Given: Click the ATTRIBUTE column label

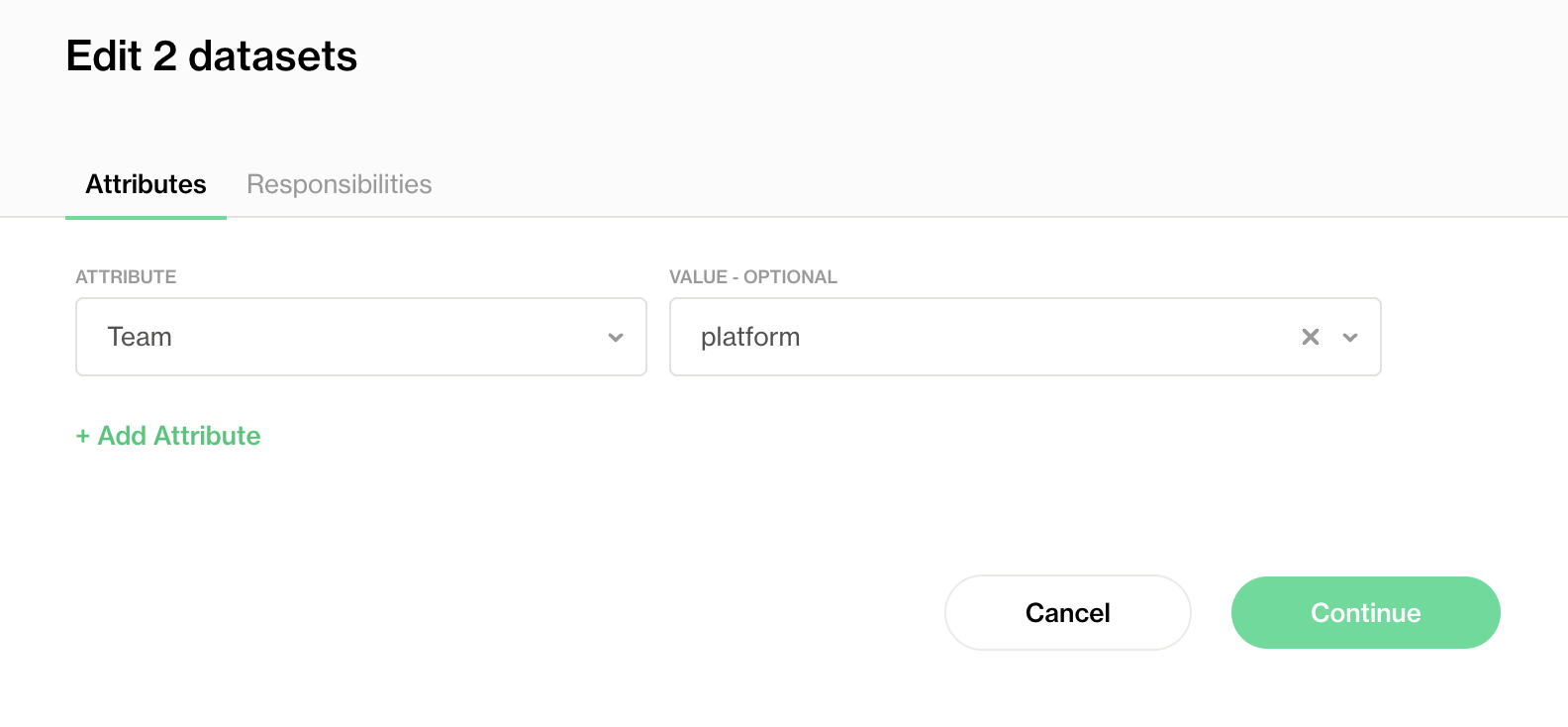Looking at the screenshot, I should [126, 277].
